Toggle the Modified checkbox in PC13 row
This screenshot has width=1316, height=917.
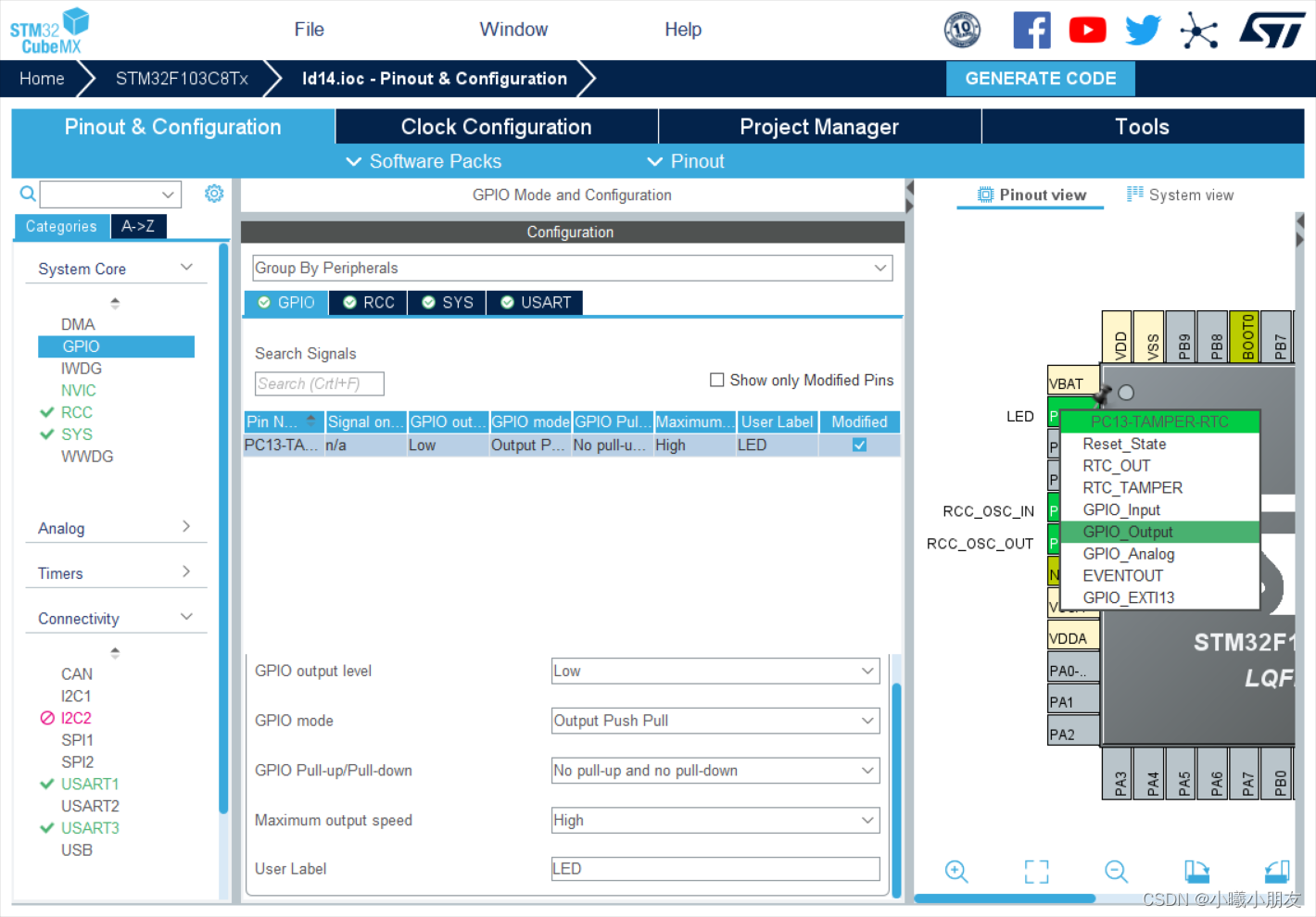[860, 445]
